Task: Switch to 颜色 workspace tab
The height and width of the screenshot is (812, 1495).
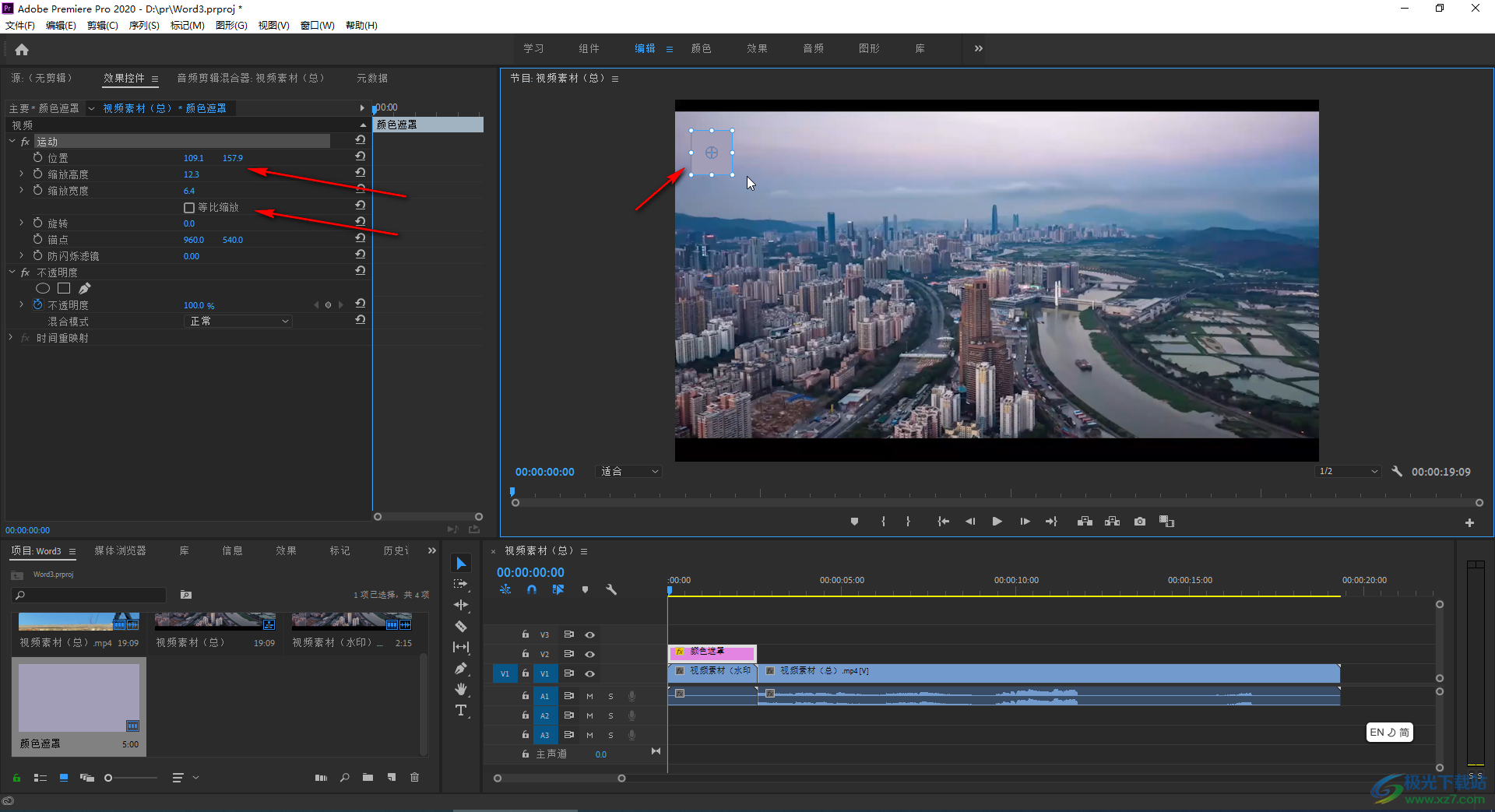Action: 701,48
